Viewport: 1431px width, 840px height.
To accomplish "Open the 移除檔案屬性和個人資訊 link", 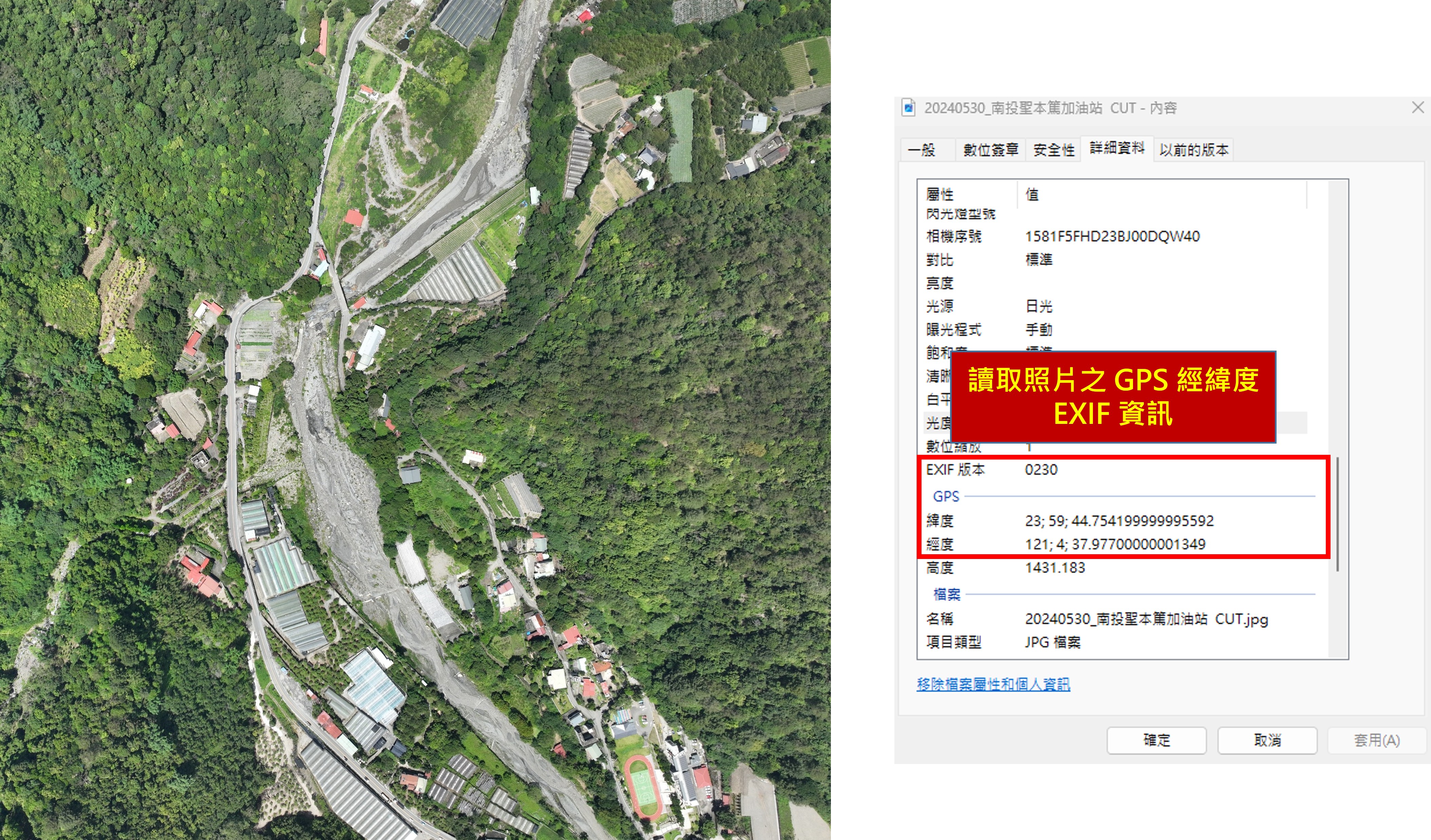I will point(993,684).
